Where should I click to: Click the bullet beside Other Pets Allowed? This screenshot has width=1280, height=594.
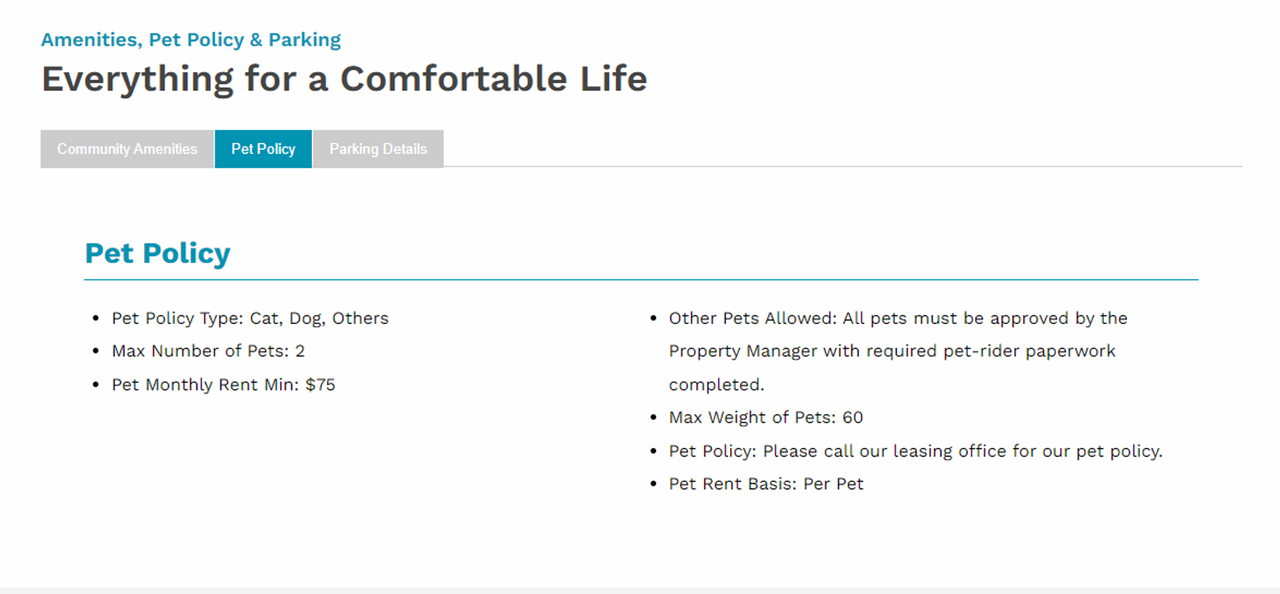coord(653,319)
